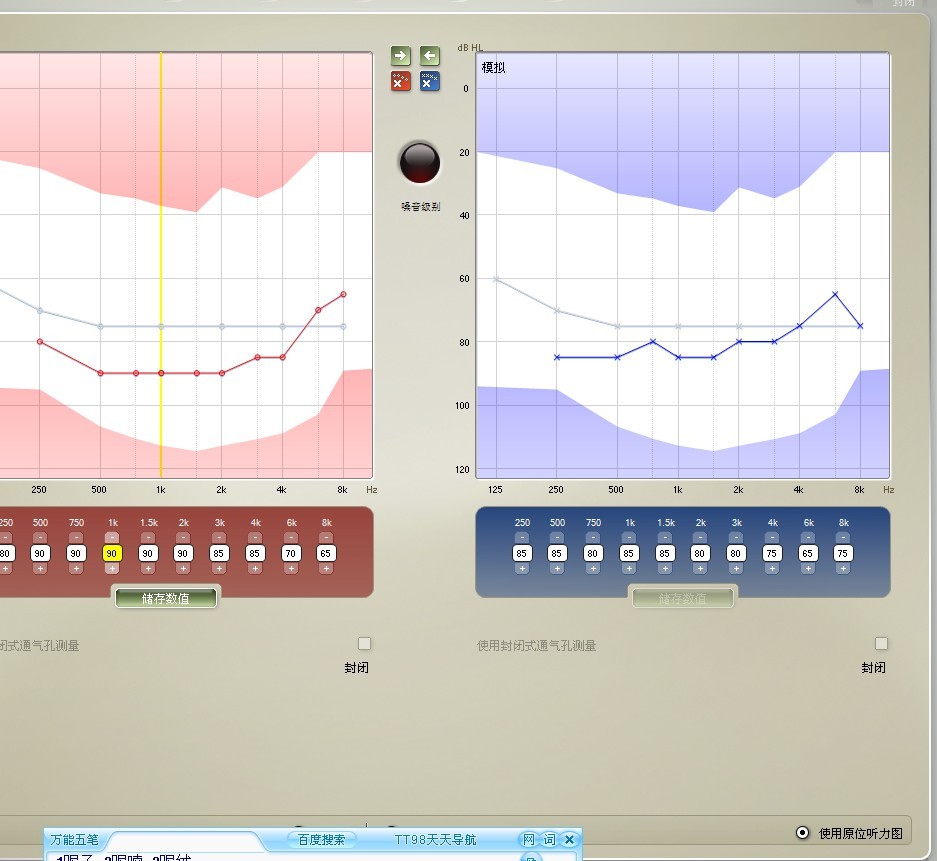Increase red panel 750 Hz value with plus

tap(76, 569)
